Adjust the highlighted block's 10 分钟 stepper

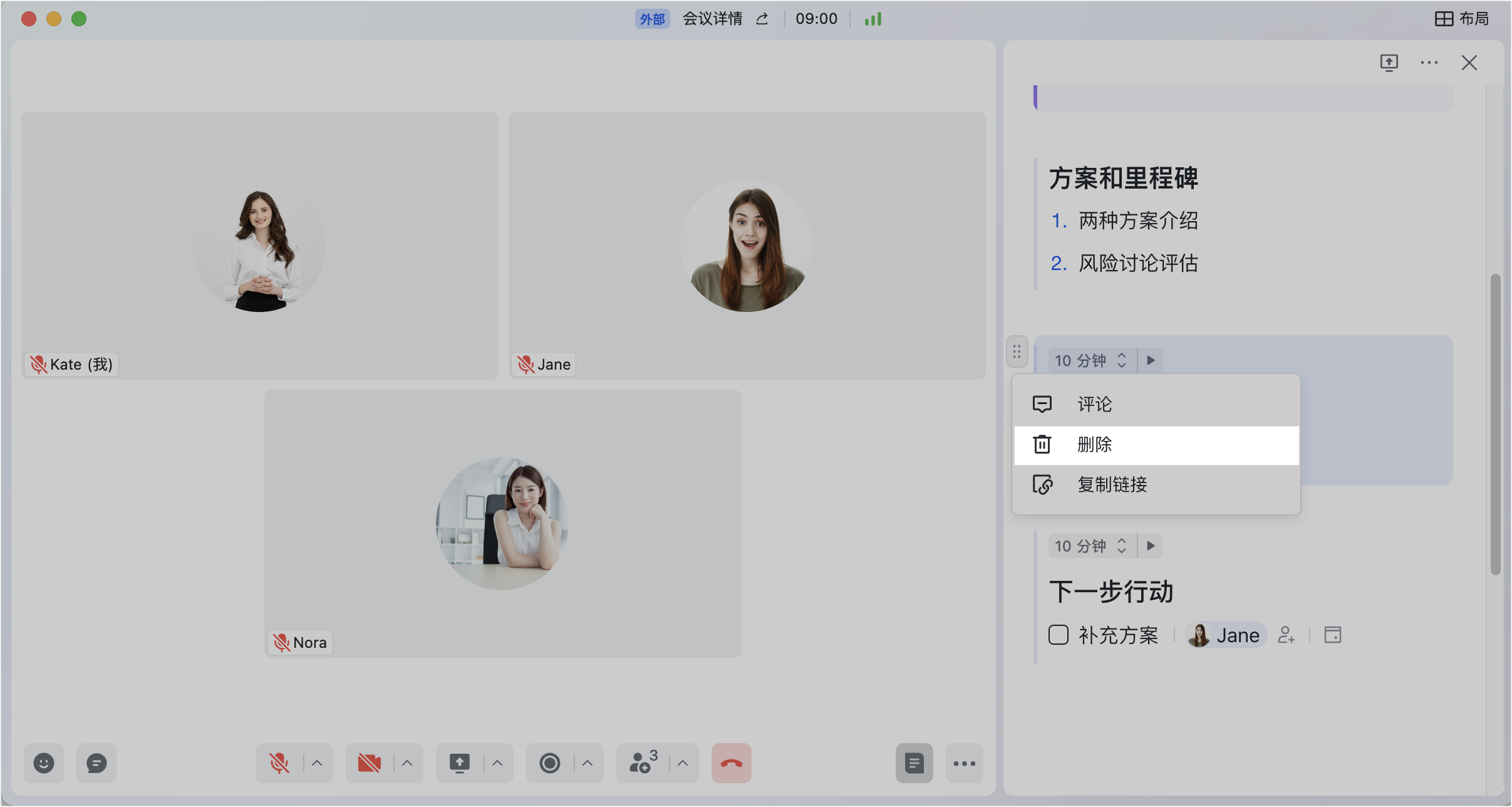click(1122, 360)
